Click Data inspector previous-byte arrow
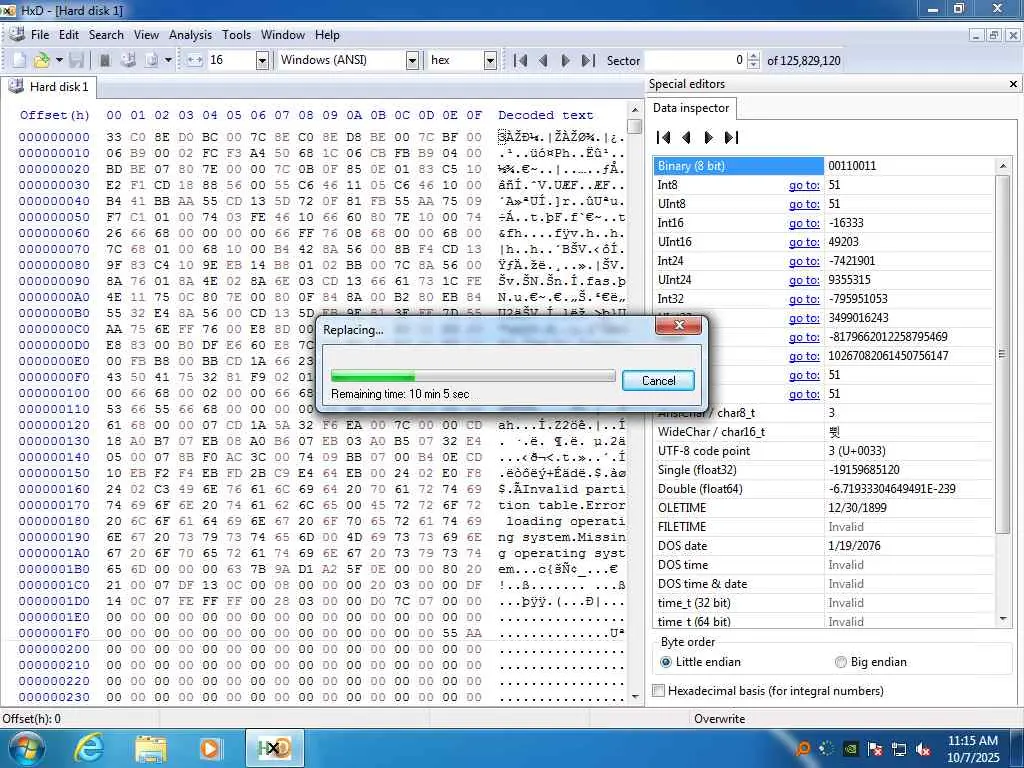The image size is (1024, 768). pos(686,137)
